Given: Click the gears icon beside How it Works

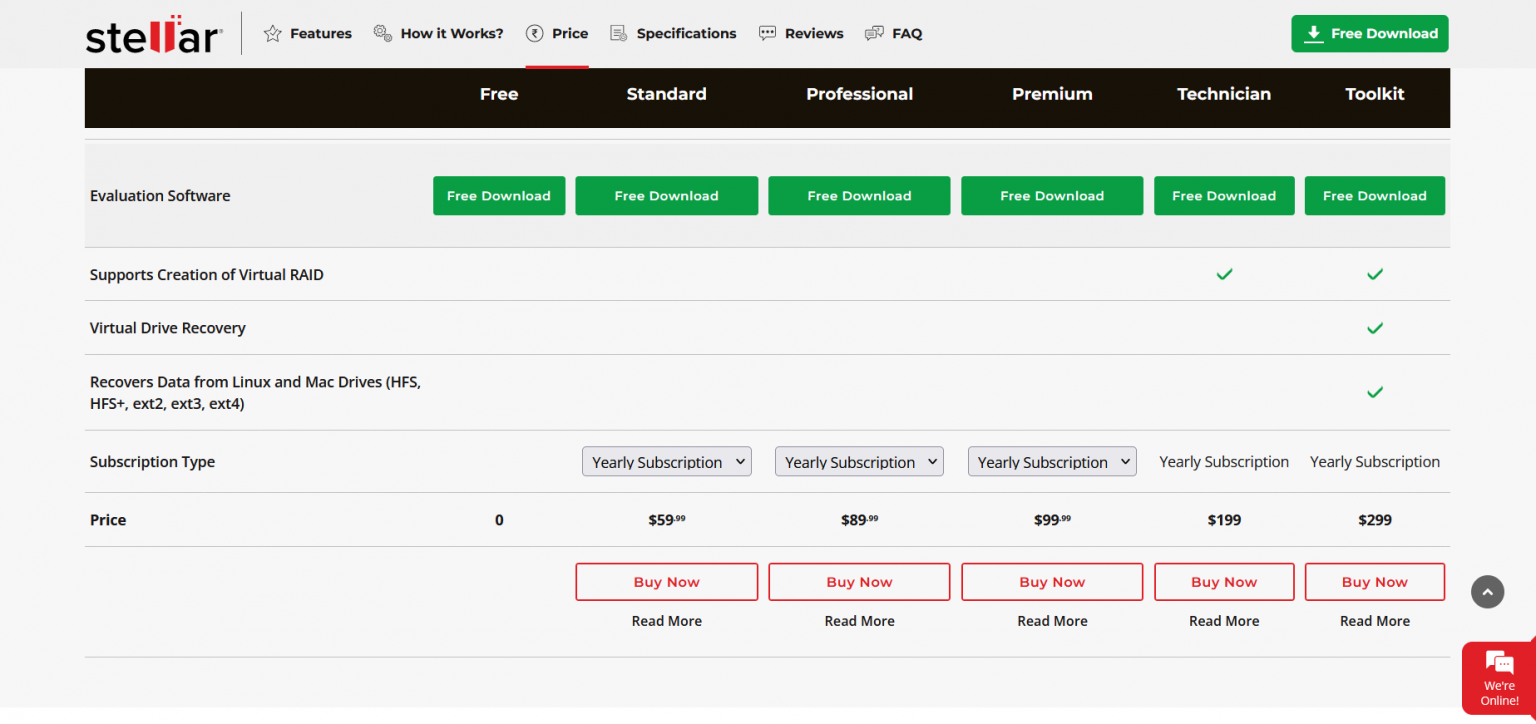Looking at the screenshot, I should coord(382,34).
